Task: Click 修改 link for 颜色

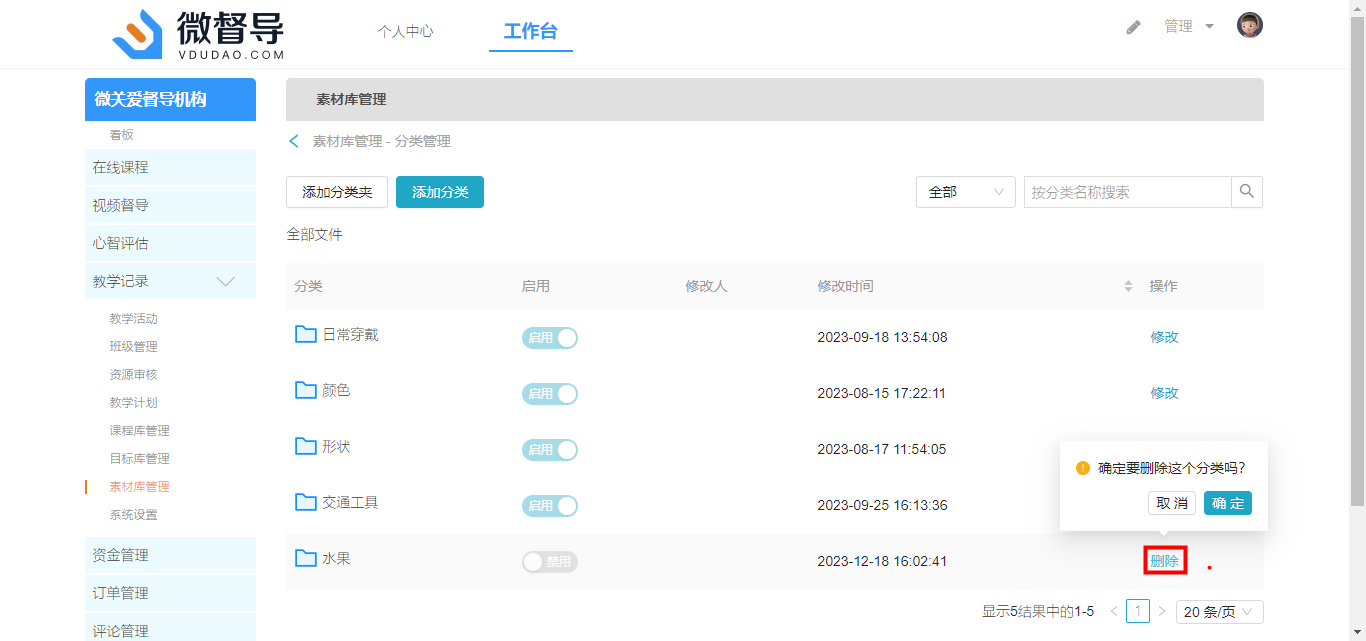Action: click(1165, 393)
